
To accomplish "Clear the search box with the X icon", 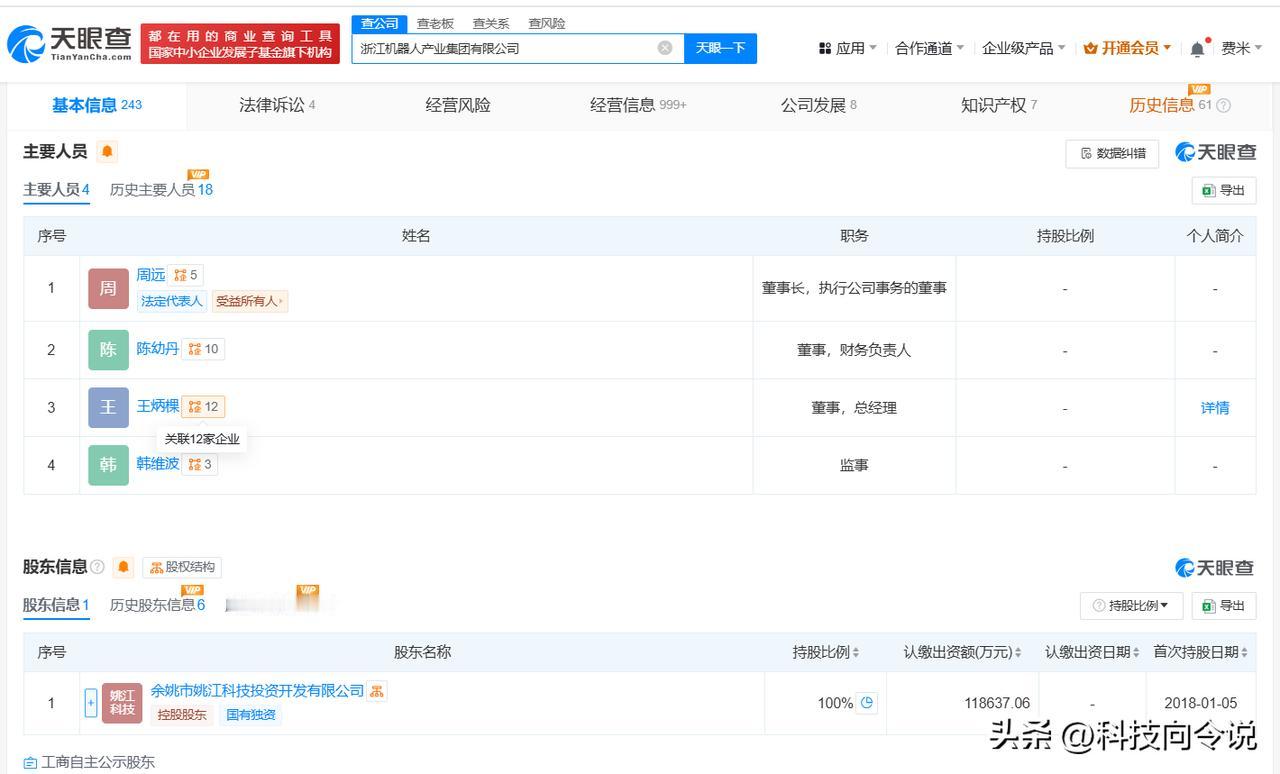I will coord(665,48).
